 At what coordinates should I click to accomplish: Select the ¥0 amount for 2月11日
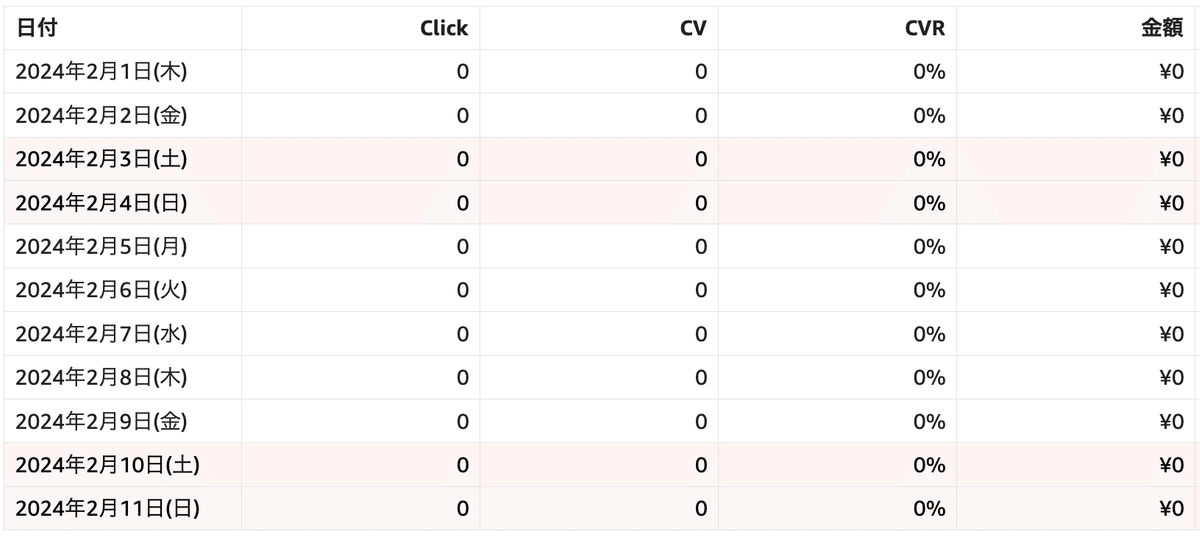point(1171,509)
